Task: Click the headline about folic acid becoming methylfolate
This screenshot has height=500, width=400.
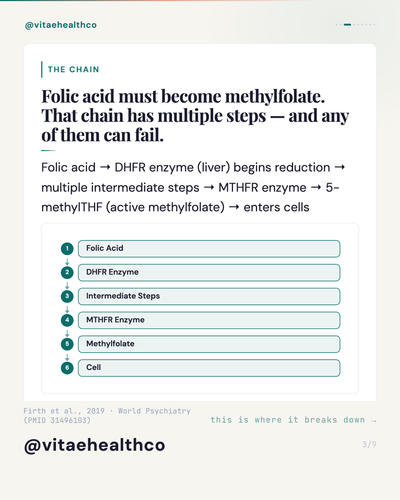Action: (x=195, y=116)
